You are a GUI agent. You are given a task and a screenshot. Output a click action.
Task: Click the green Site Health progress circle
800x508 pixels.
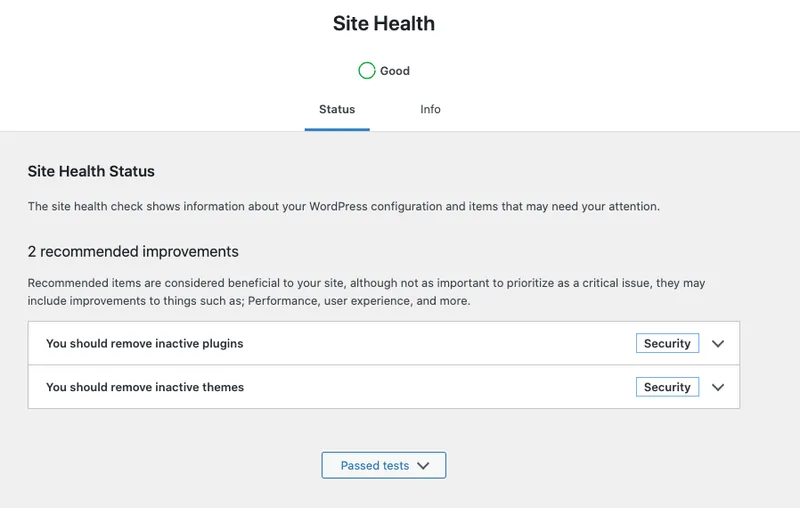[367, 71]
